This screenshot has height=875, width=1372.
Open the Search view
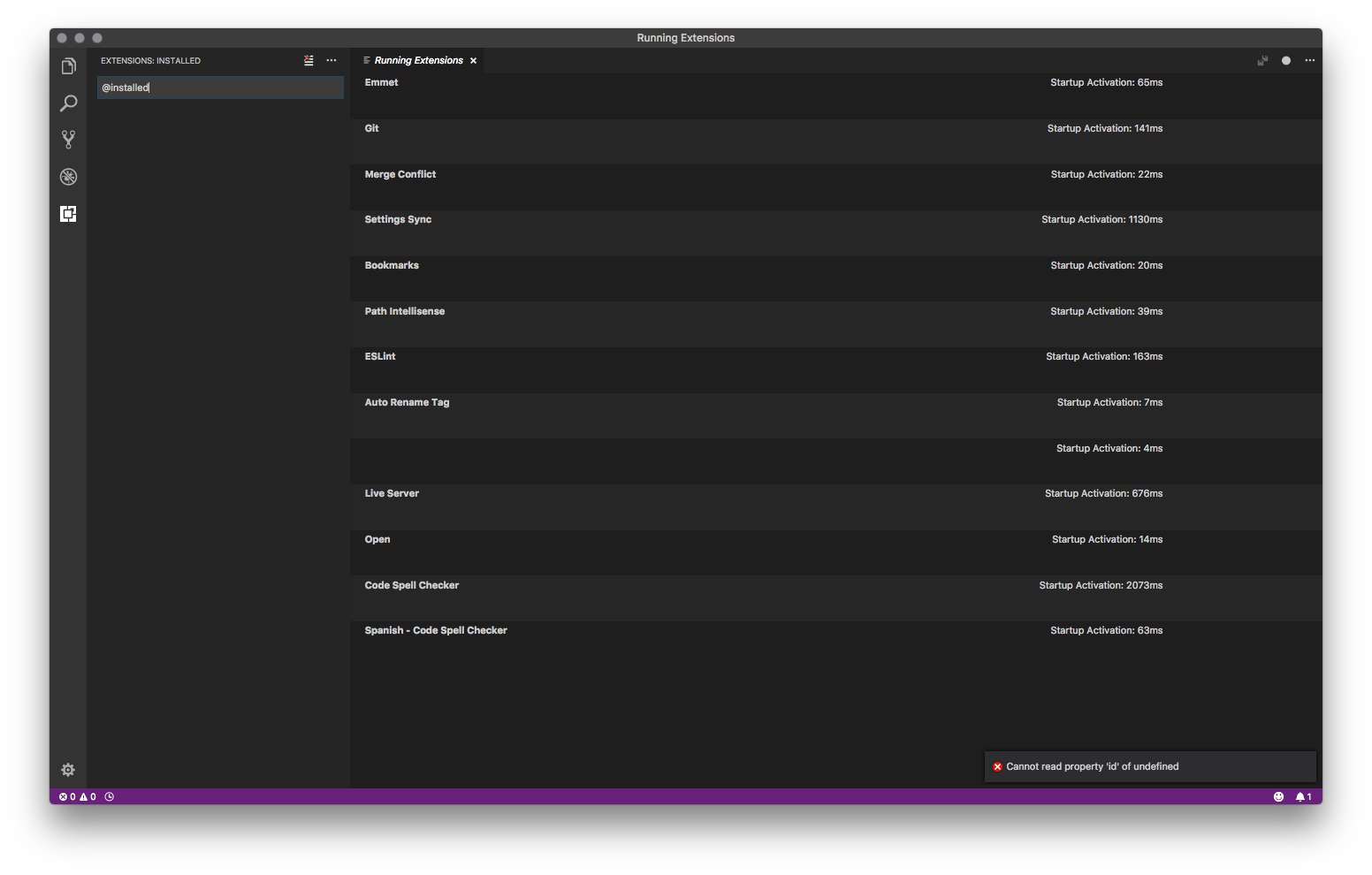coord(68,103)
